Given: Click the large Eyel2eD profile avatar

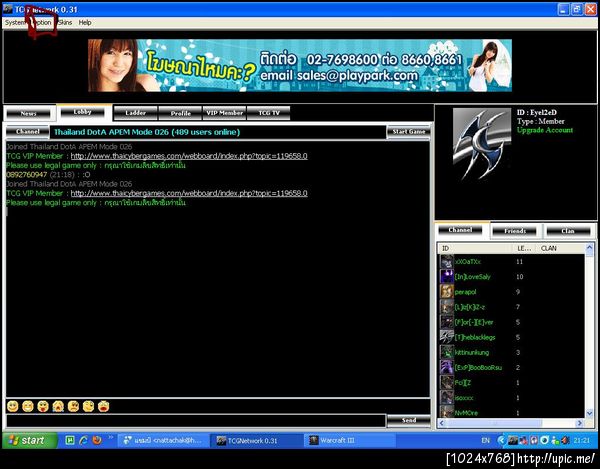Looking at the screenshot, I should coord(482,144).
